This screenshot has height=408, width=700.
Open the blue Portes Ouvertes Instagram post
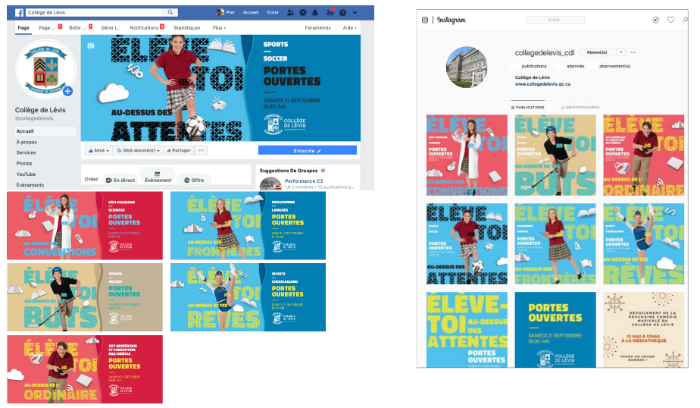pyautogui.click(x=555, y=330)
